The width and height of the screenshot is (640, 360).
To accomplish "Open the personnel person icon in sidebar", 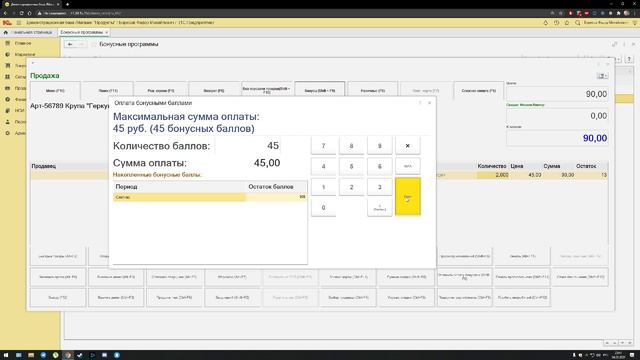I will [7, 122].
